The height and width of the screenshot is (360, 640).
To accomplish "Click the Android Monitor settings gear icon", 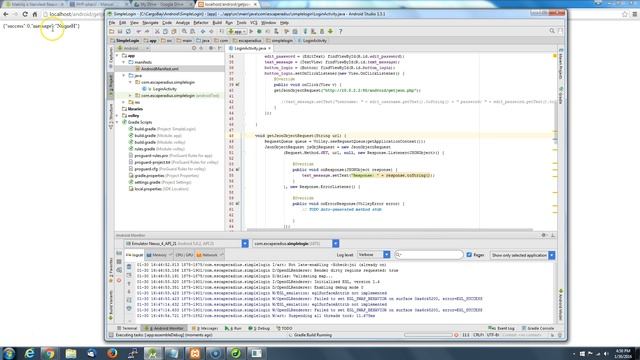I will tap(544, 236).
